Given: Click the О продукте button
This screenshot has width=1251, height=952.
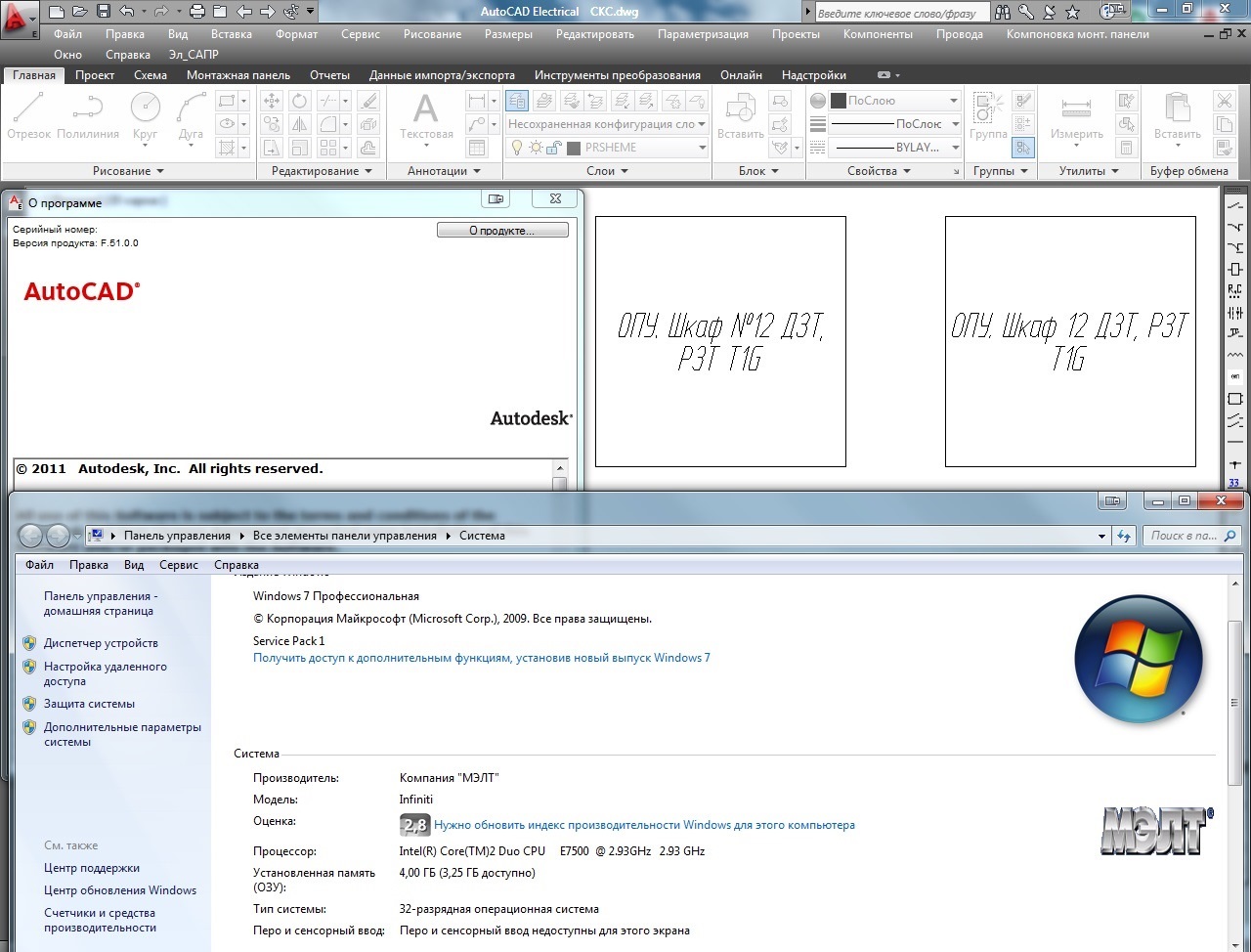Looking at the screenshot, I should pos(502,231).
